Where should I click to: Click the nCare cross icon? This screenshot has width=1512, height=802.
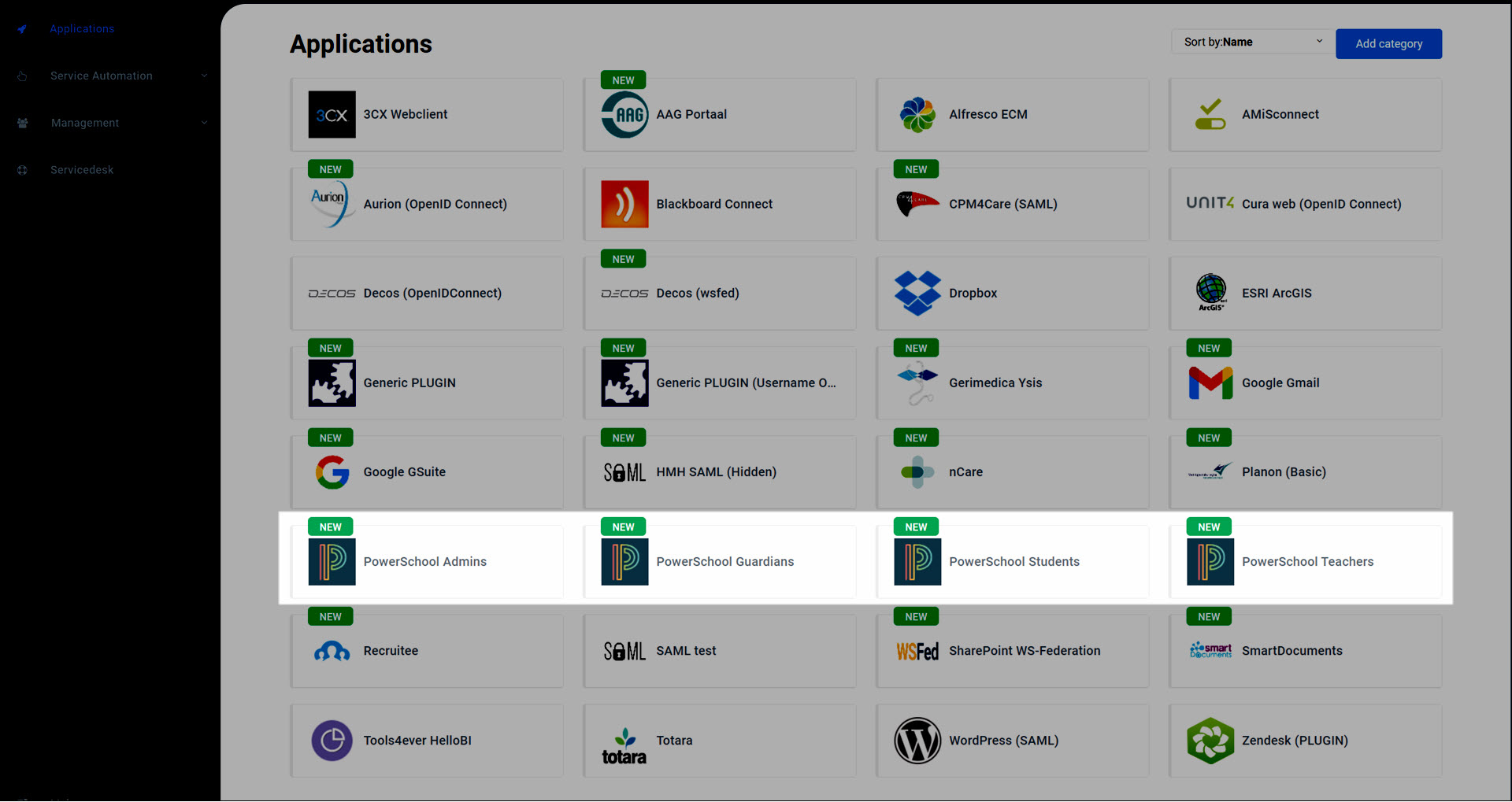coord(917,472)
